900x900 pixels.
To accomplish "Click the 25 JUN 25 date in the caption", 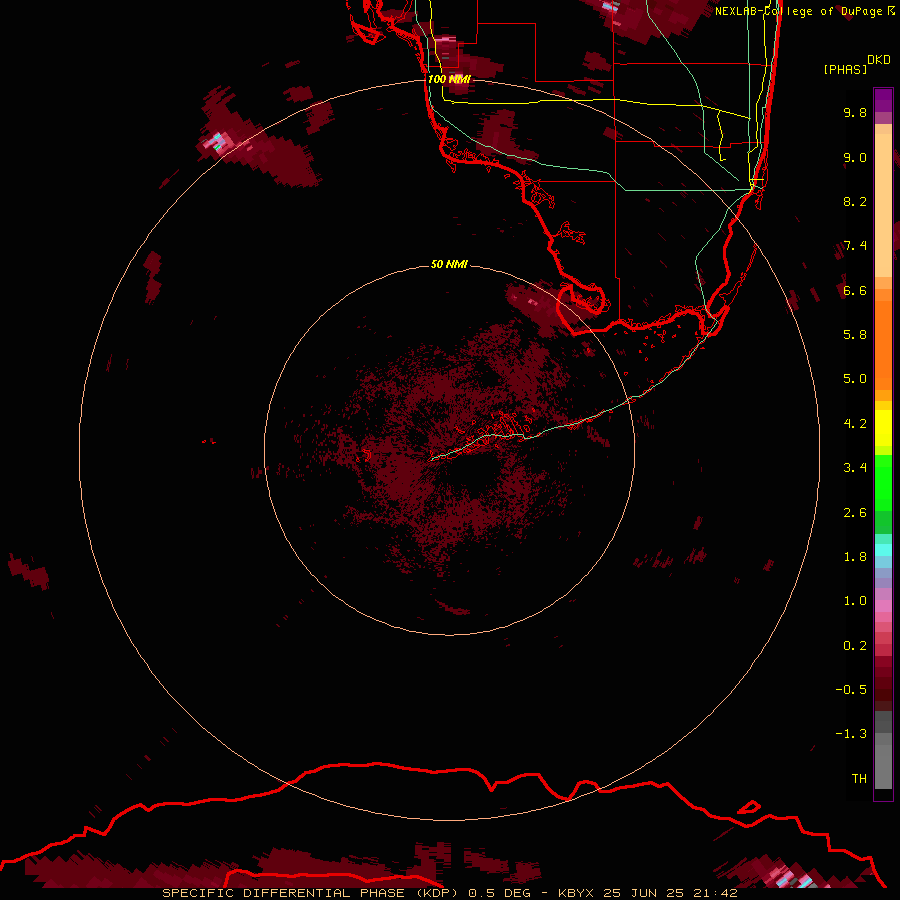I will [x=643, y=893].
